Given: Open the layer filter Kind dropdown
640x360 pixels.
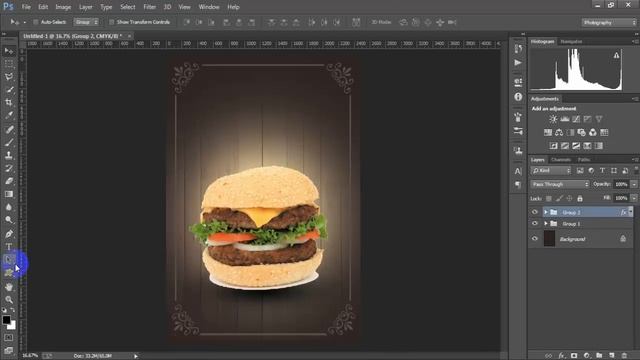Looking at the screenshot, I should coord(551,171).
